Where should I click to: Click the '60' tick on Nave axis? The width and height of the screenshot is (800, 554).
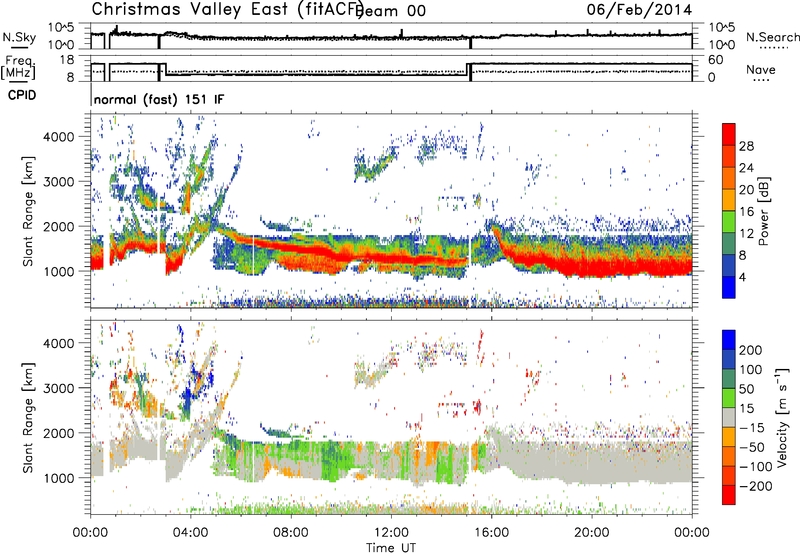[x=716, y=60]
